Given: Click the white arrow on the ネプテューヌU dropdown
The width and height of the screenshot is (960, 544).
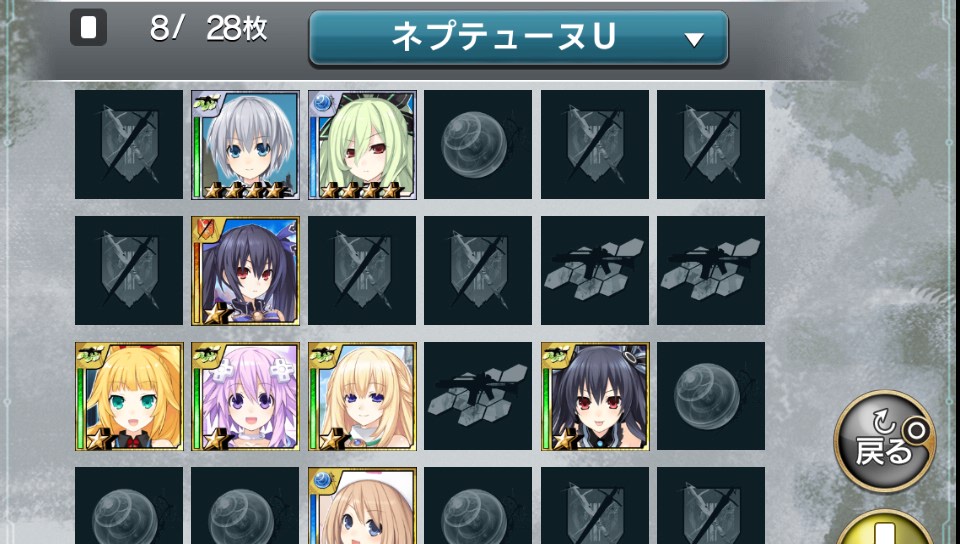Looking at the screenshot, I should click(x=694, y=40).
